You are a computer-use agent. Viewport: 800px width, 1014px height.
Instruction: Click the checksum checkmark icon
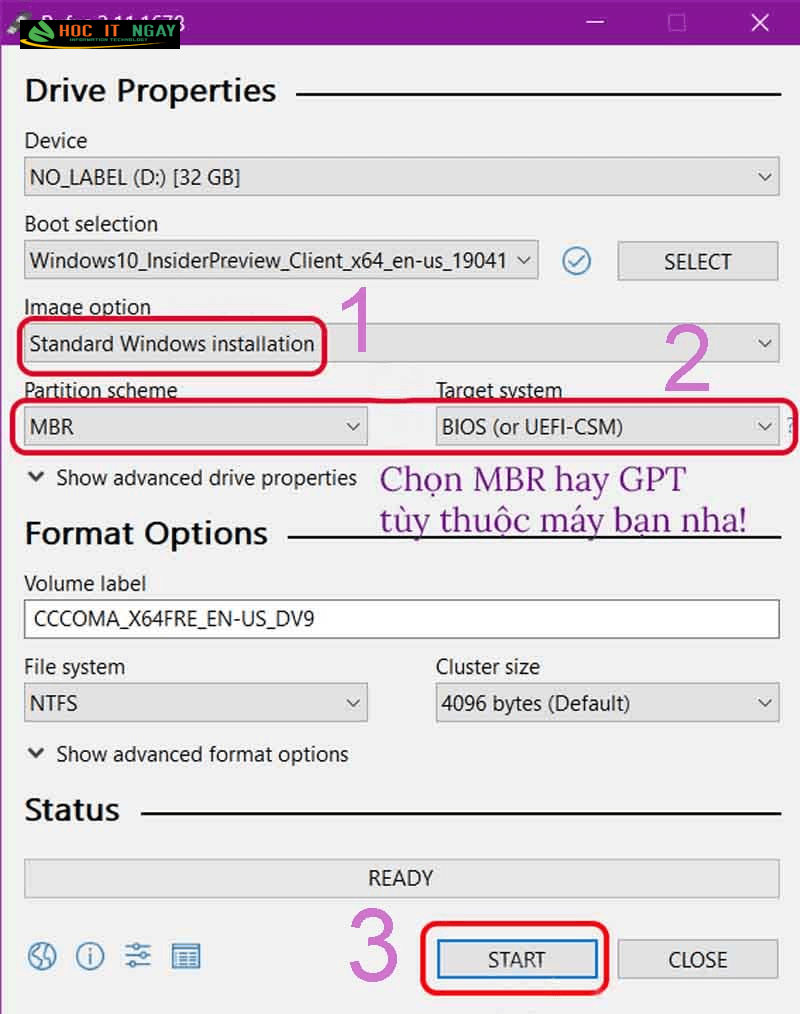[576, 261]
